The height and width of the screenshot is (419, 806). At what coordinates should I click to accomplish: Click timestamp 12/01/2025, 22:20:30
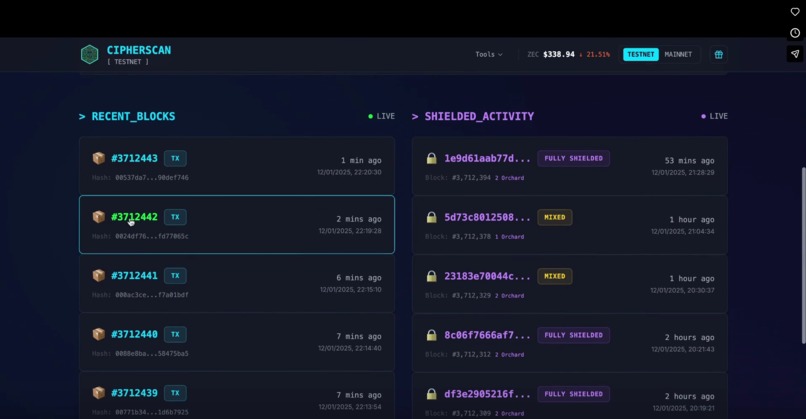pyautogui.click(x=350, y=172)
